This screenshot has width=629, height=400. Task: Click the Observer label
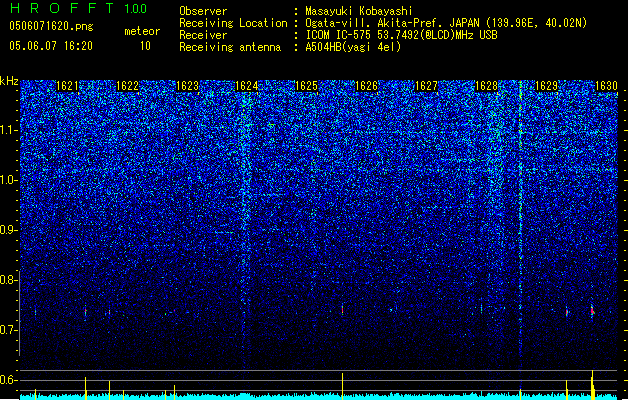pos(203,11)
